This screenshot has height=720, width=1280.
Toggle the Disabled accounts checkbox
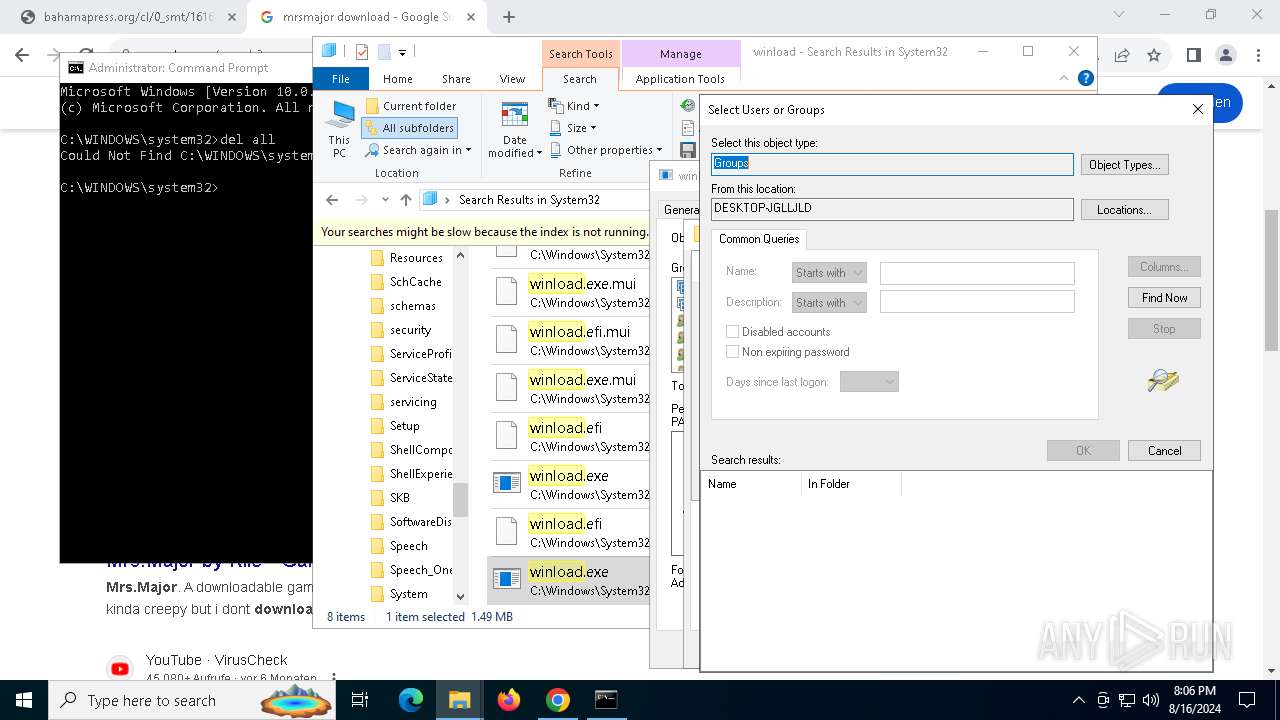point(733,332)
